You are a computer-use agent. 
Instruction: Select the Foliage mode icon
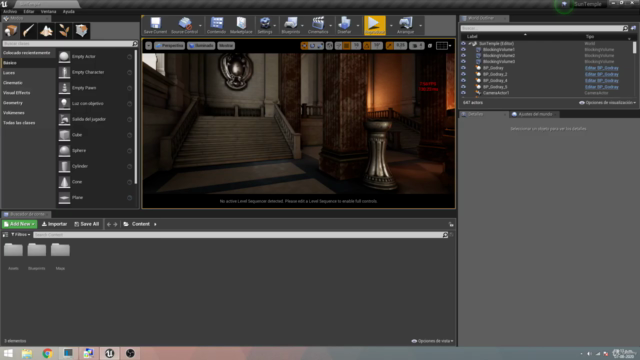(x=63, y=31)
